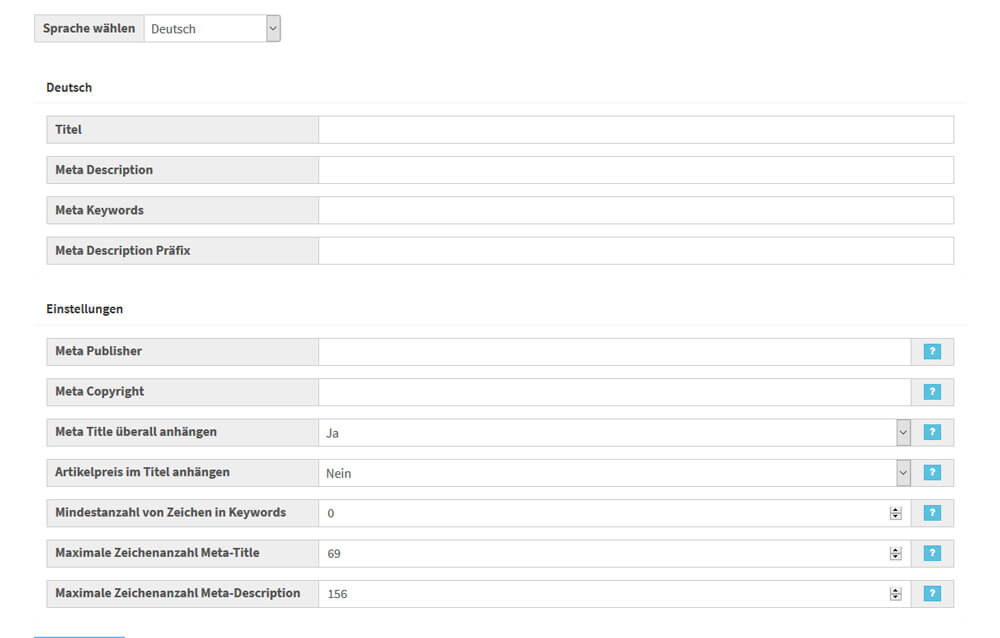Focus the Meta Copyright input field
Image resolution: width=1000 pixels, height=638 pixels.
(x=614, y=392)
